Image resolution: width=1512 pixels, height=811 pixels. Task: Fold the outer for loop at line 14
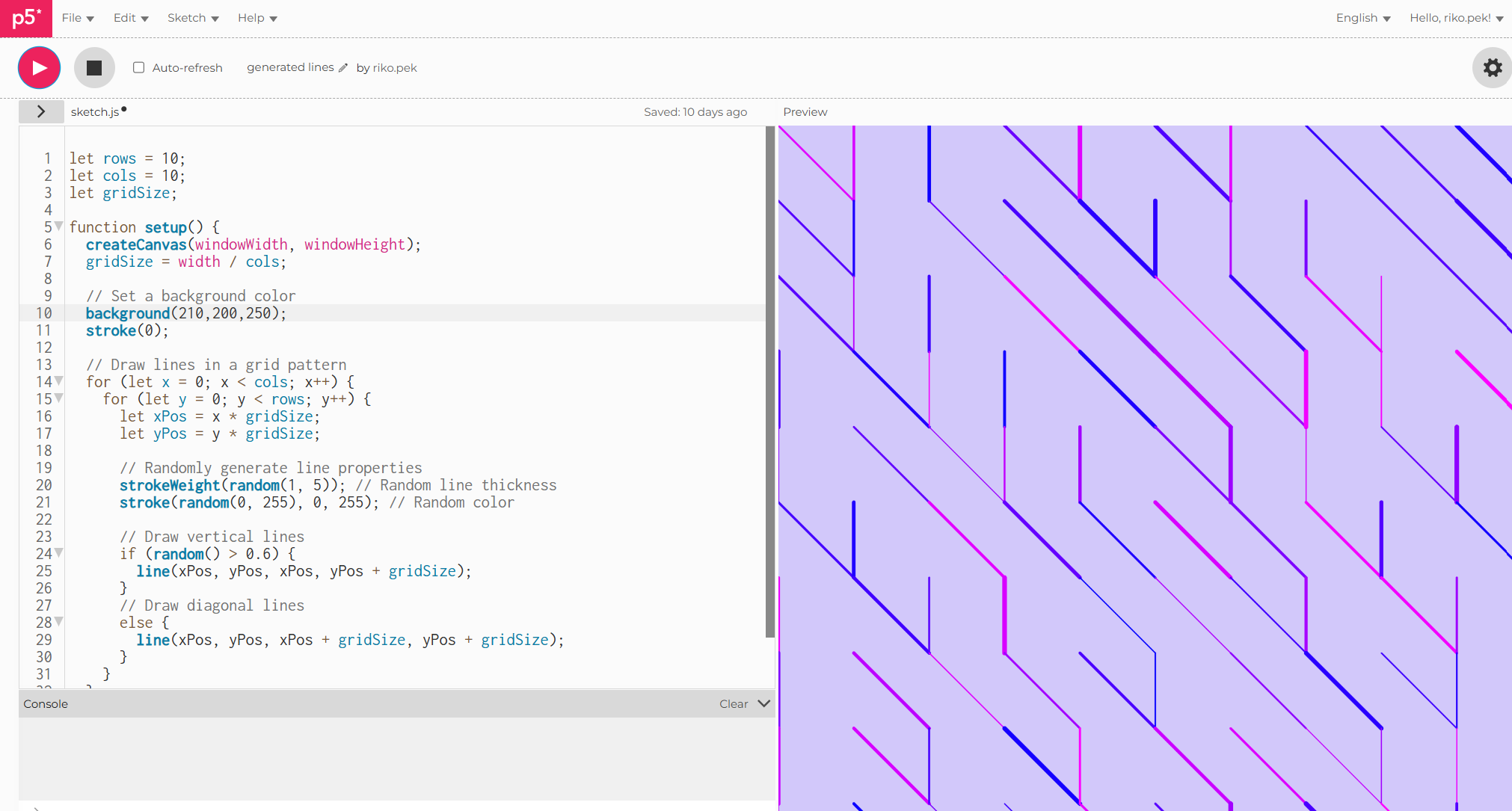coord(59,381)
